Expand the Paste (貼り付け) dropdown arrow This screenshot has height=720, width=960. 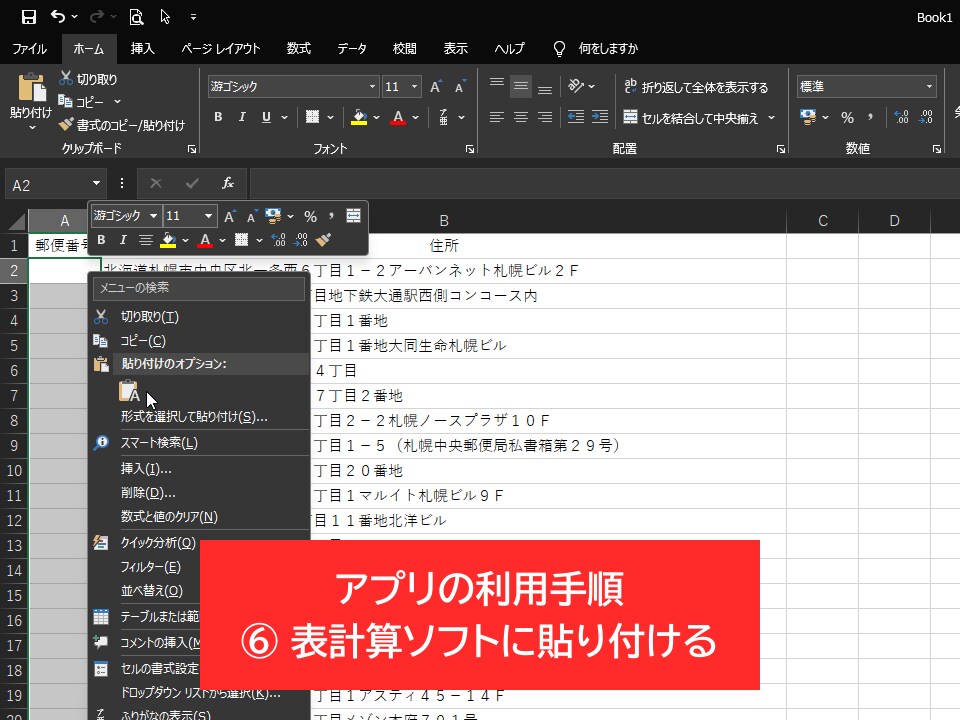click(x=32, y=127)
